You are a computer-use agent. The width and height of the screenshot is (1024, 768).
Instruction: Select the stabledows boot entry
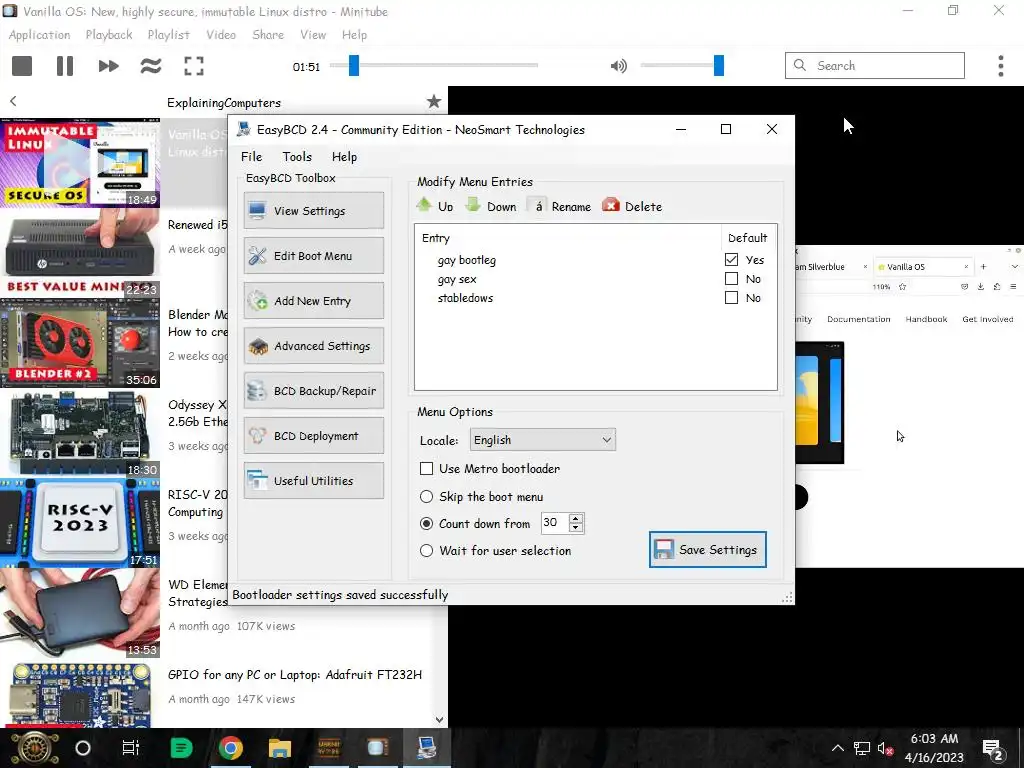(x=465, y=298)
